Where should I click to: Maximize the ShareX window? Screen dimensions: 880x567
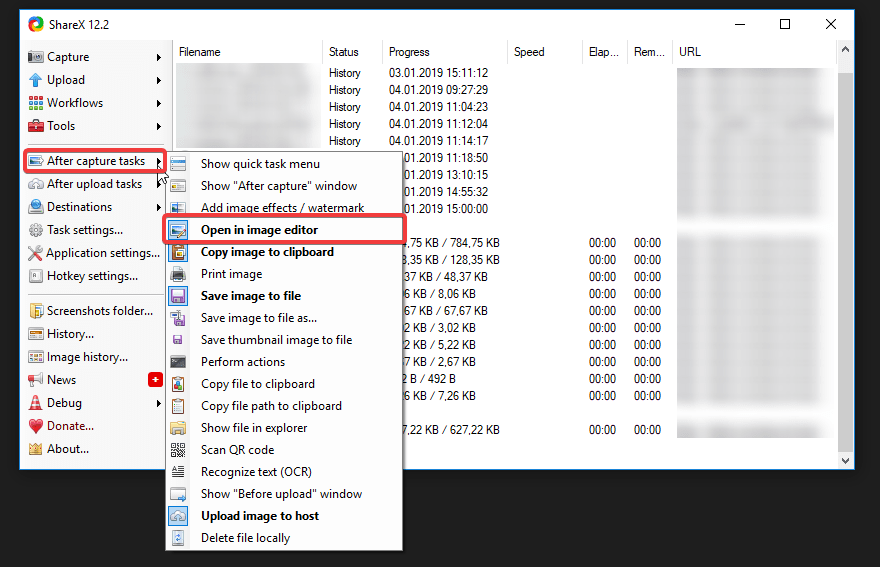785,24
